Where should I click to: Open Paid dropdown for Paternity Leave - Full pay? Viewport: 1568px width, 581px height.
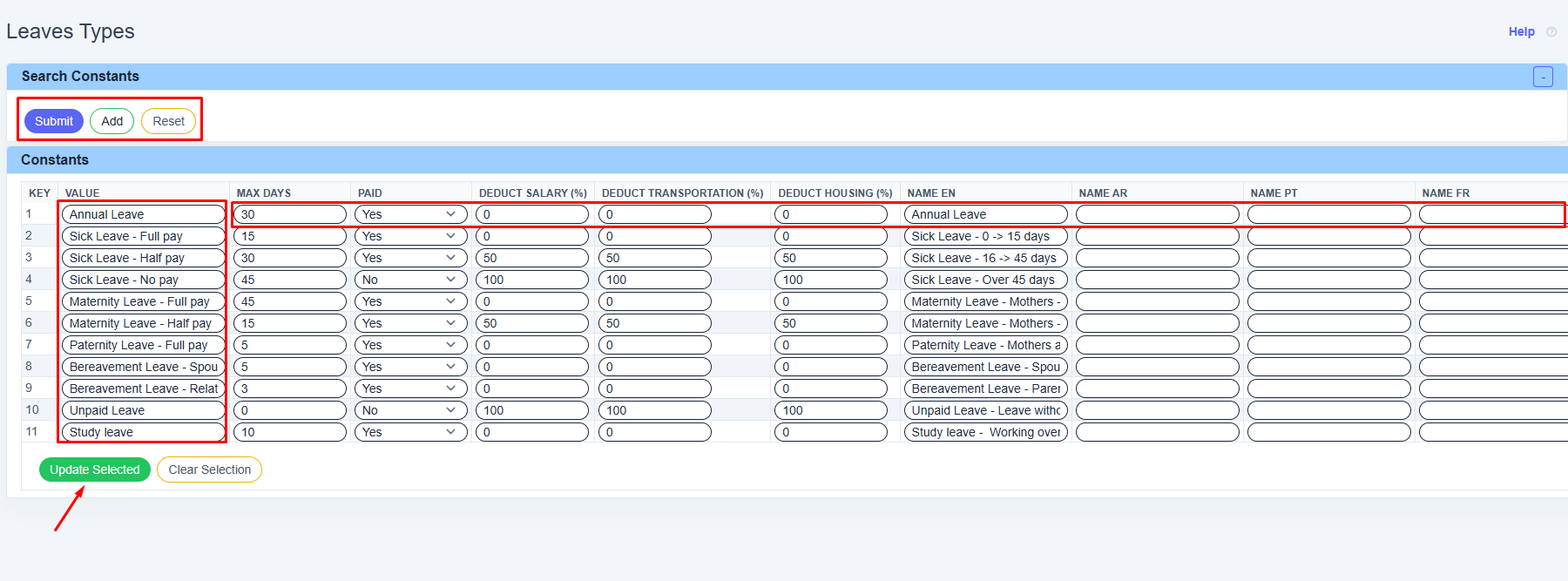(411, 345)
